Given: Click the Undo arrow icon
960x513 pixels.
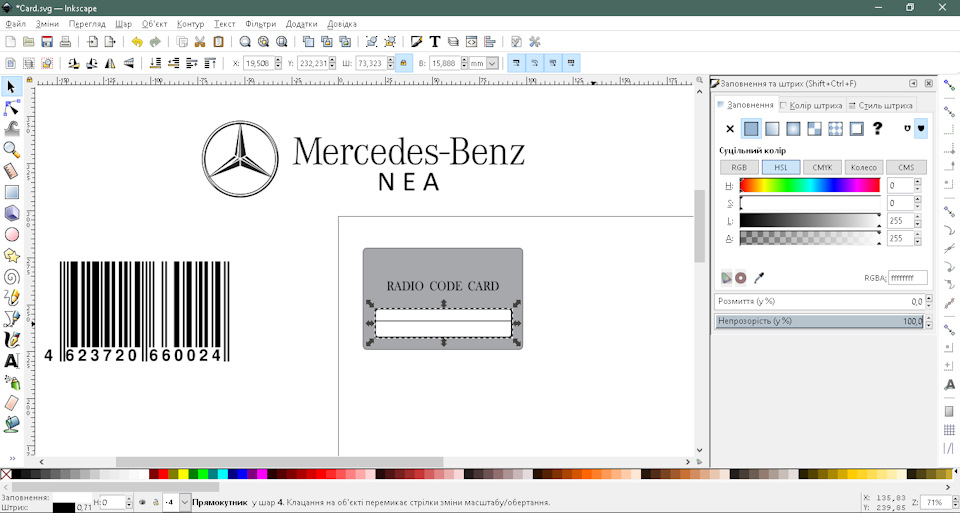Looking at the screenshot, I should pyautogui.click(x=137, y=42).
